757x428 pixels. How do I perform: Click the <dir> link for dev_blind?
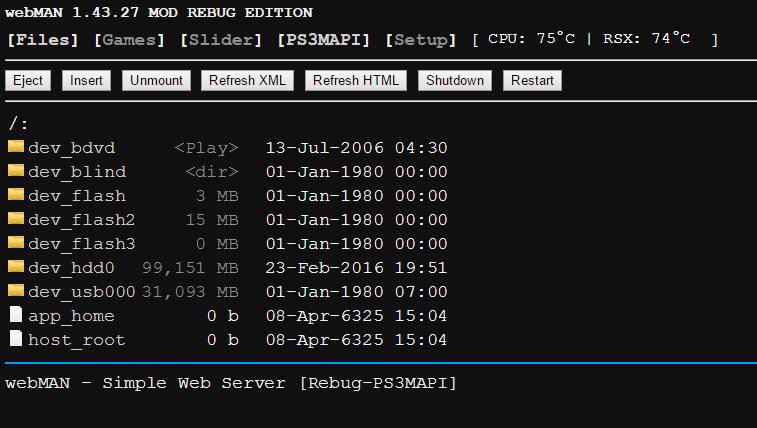coord(212,172)
